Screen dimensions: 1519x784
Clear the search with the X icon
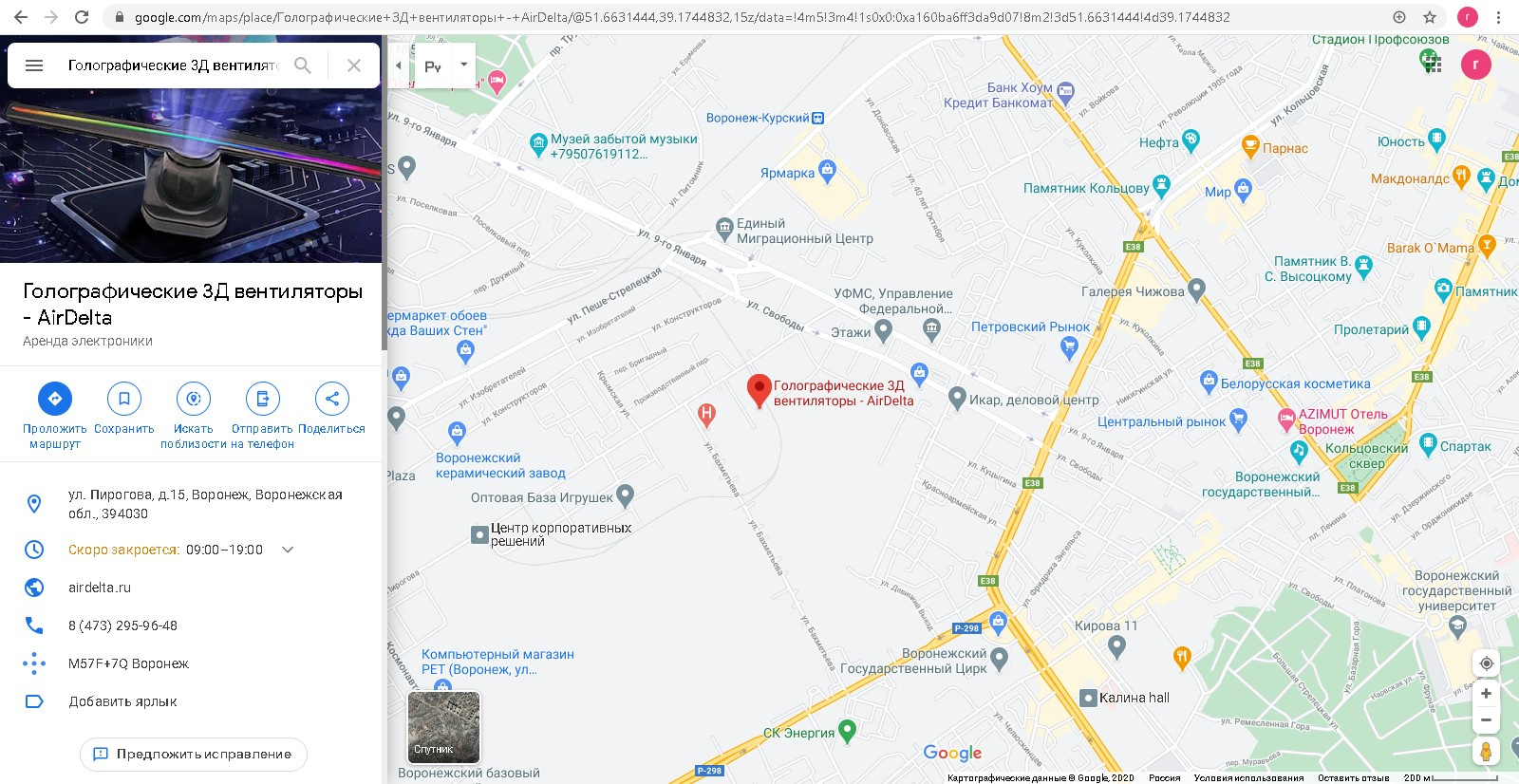[x=354, y=65]
